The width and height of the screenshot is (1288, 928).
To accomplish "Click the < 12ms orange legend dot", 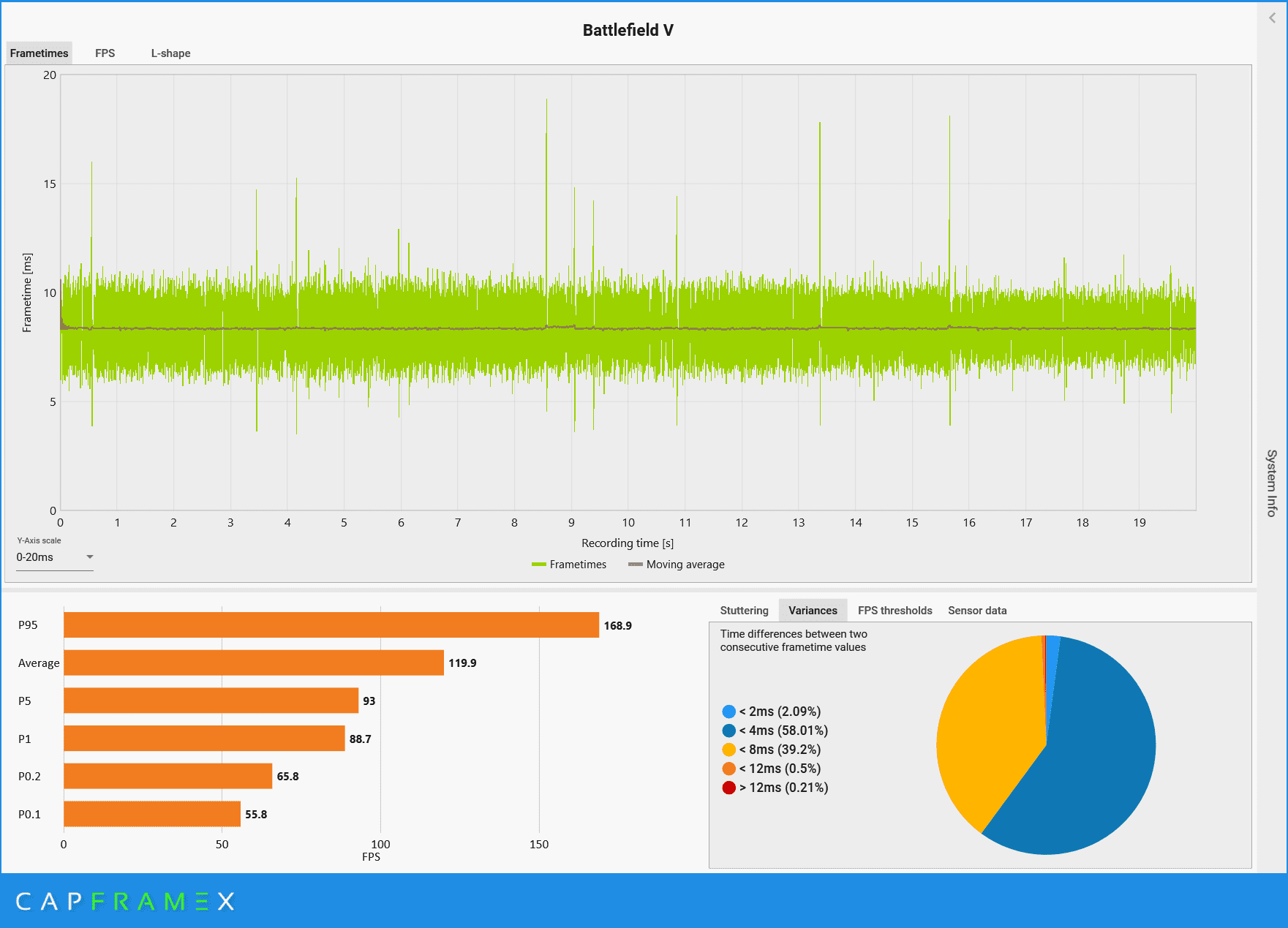I will coord(728,769).
